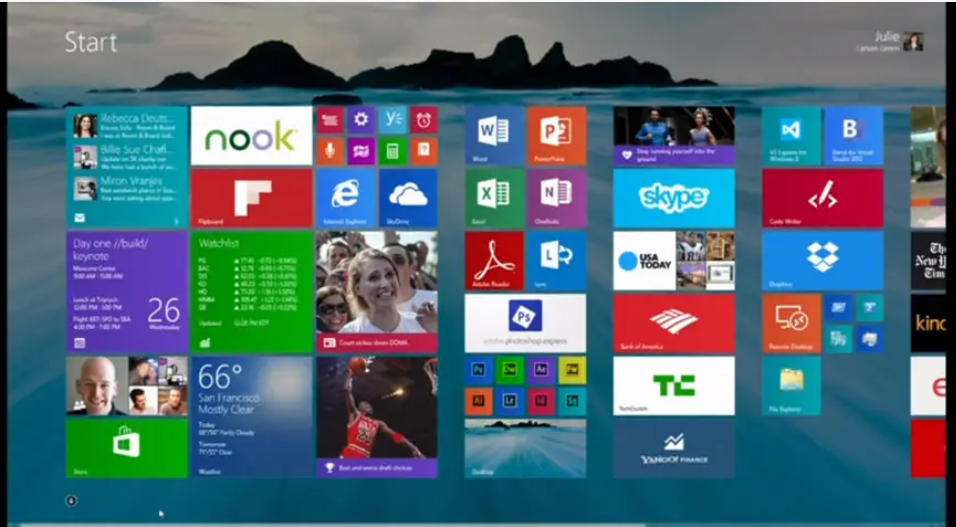Open the Yahoo Finance tile
The image size is (956, 527).
pyautogui.click(x=674, y=448)
